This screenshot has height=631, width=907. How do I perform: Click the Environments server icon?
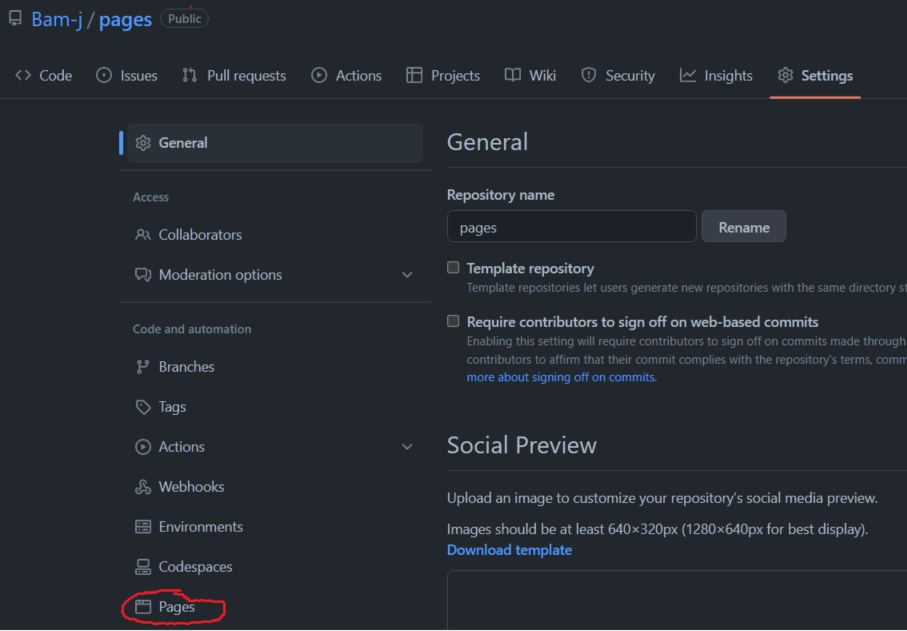pos(143,527)
